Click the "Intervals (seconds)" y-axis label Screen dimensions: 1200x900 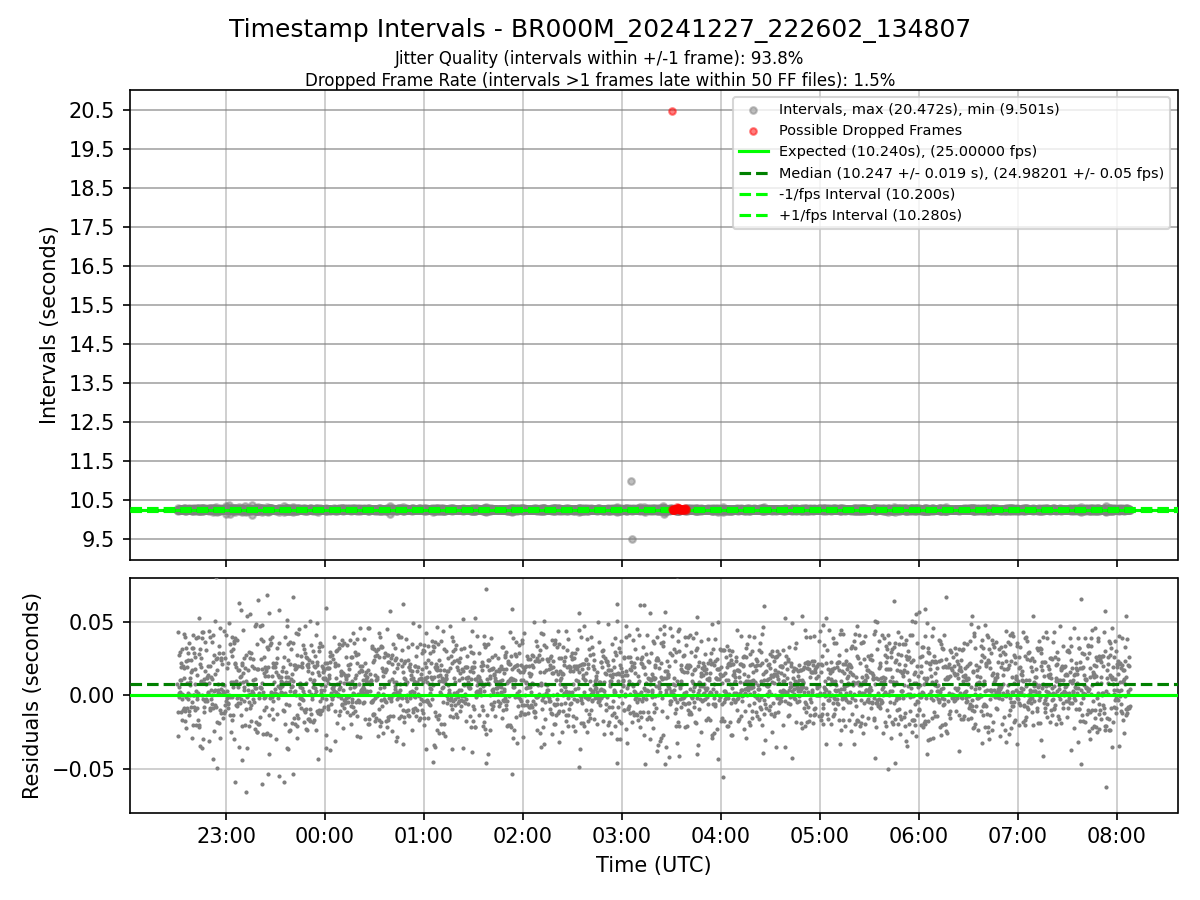coord(49,325)
